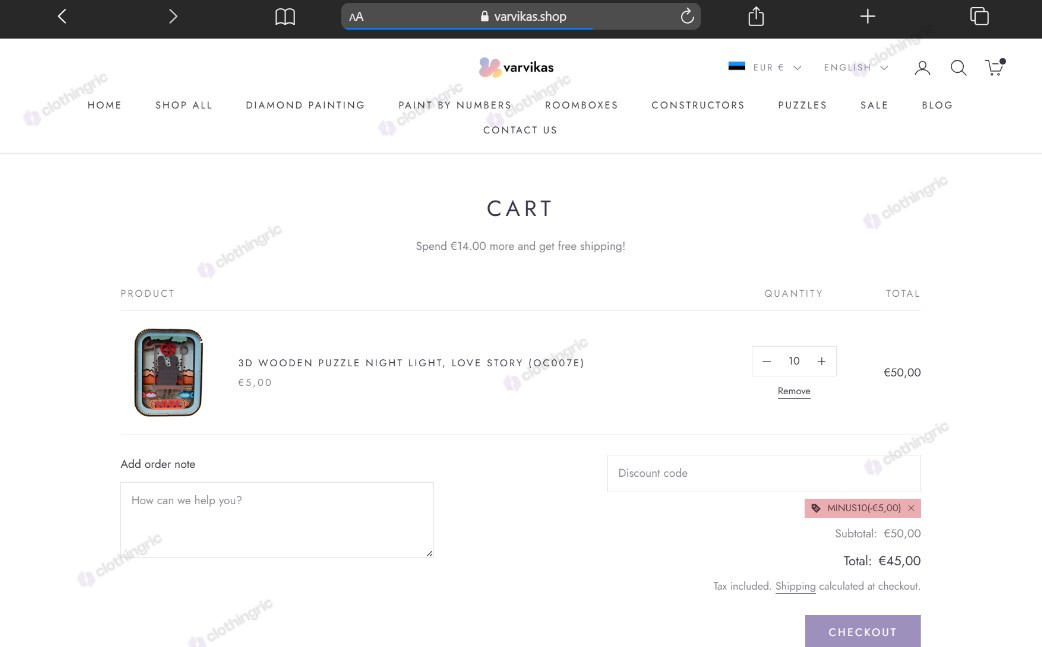Go forward with the browser forward arrow
Screen dimensions: 1042x647
(173, 16)
